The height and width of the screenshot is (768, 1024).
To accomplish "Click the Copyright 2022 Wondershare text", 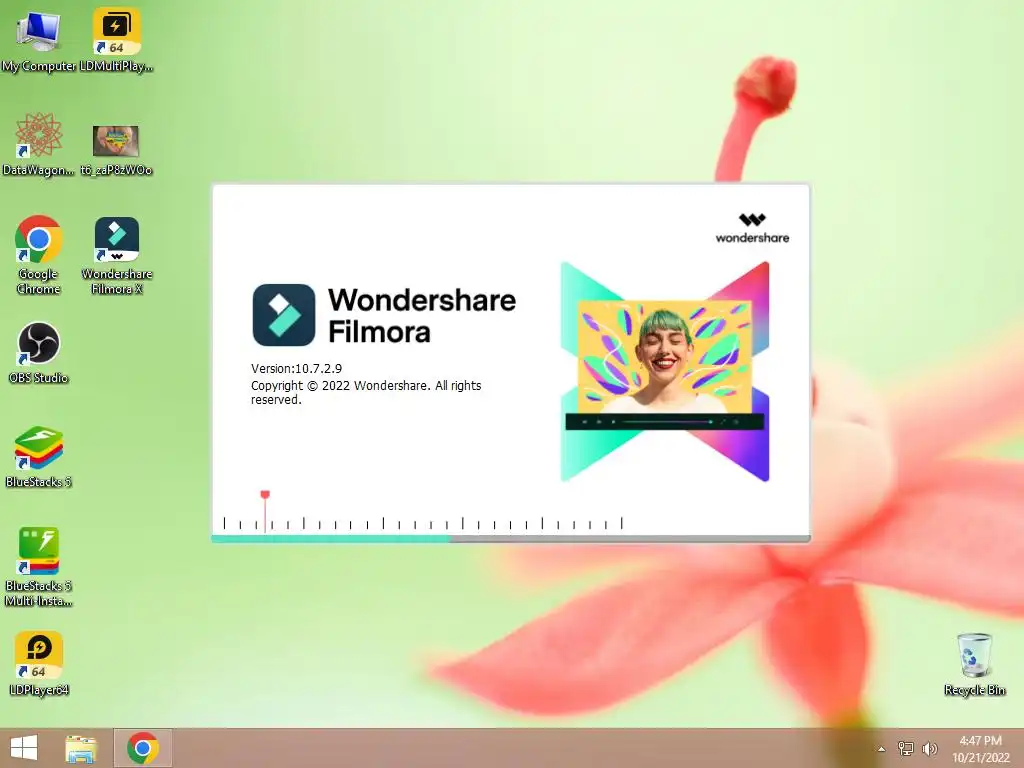I will [366, 392].
